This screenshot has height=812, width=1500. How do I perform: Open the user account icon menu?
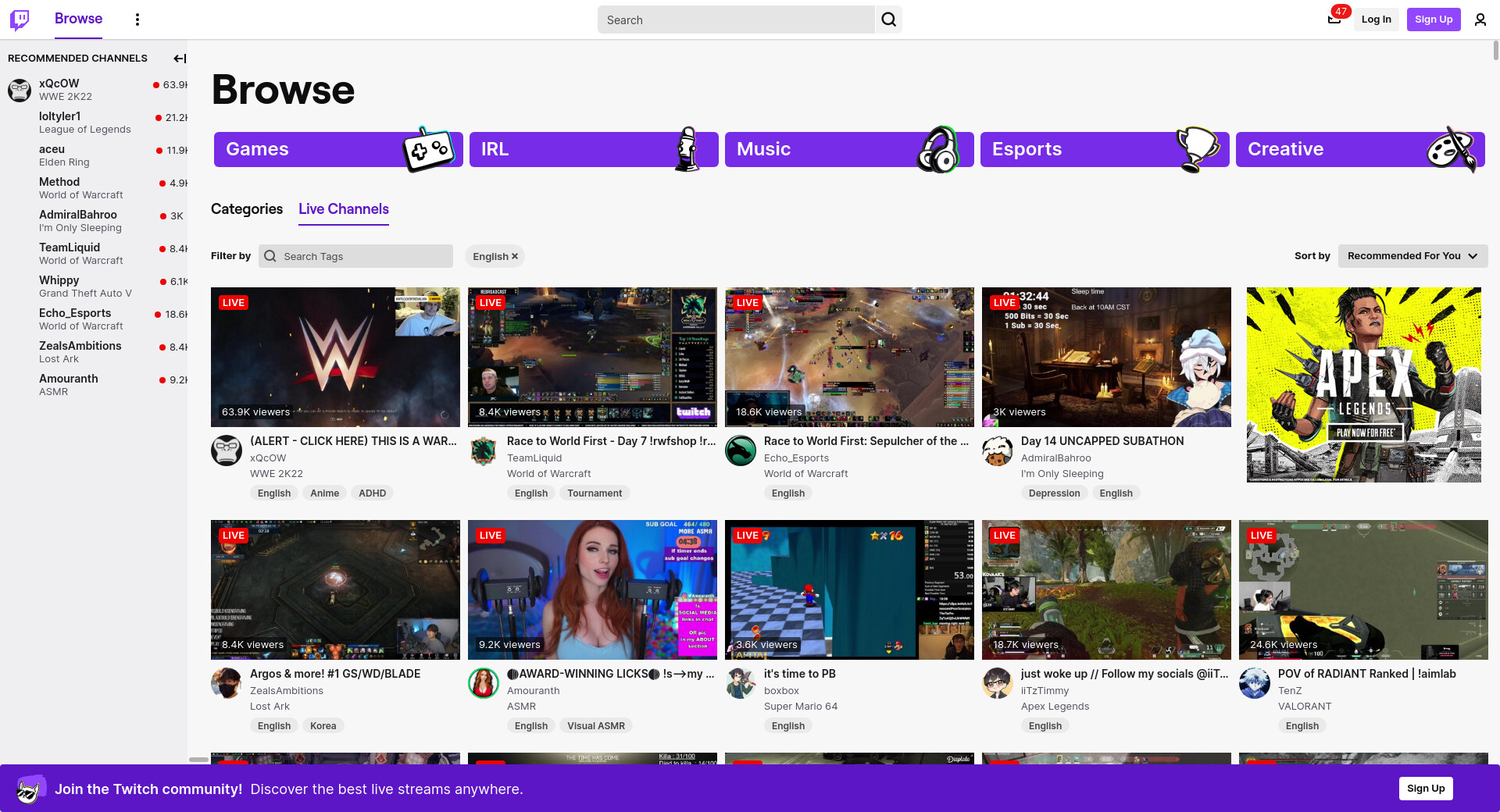tap(1480, 20)
